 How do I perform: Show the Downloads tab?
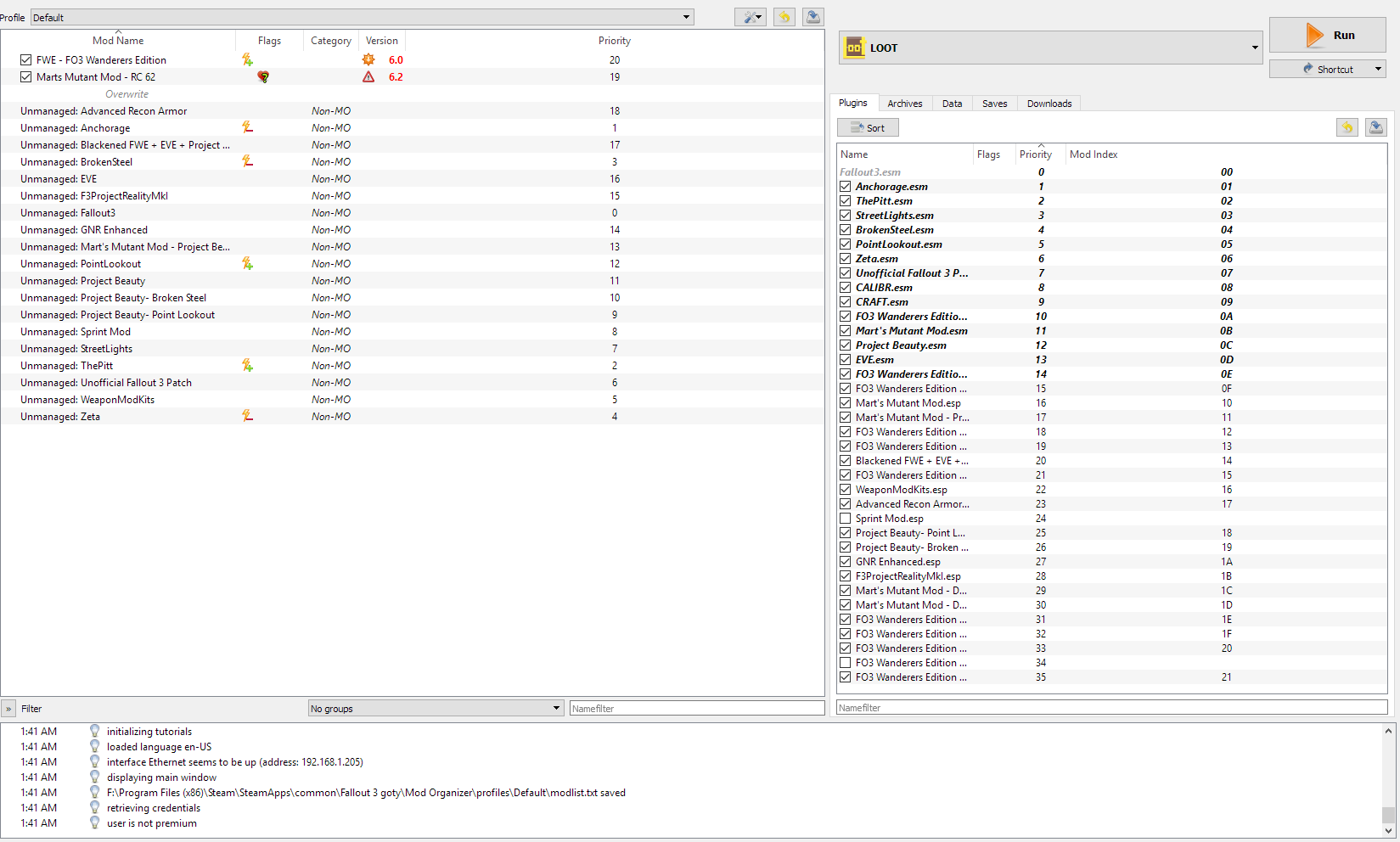point(1049,104)
